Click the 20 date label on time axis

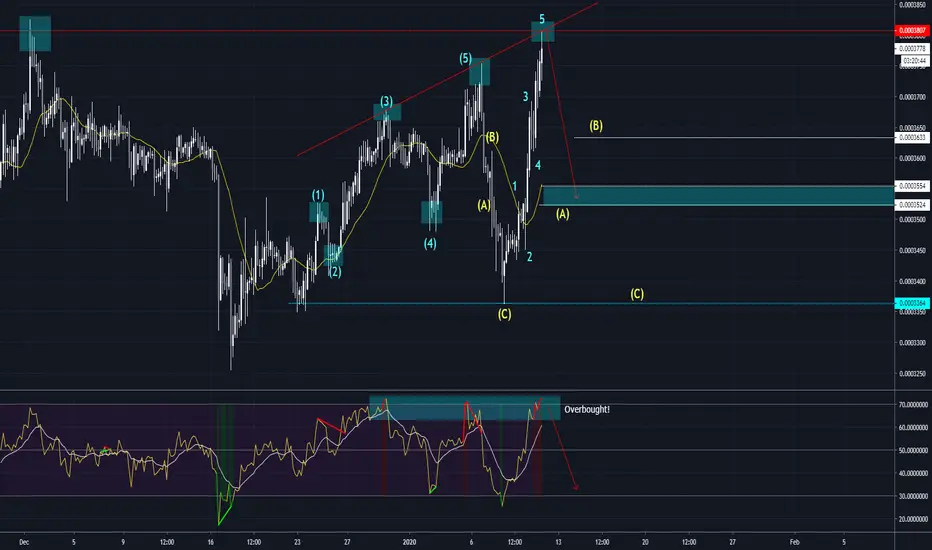(645, 542)
